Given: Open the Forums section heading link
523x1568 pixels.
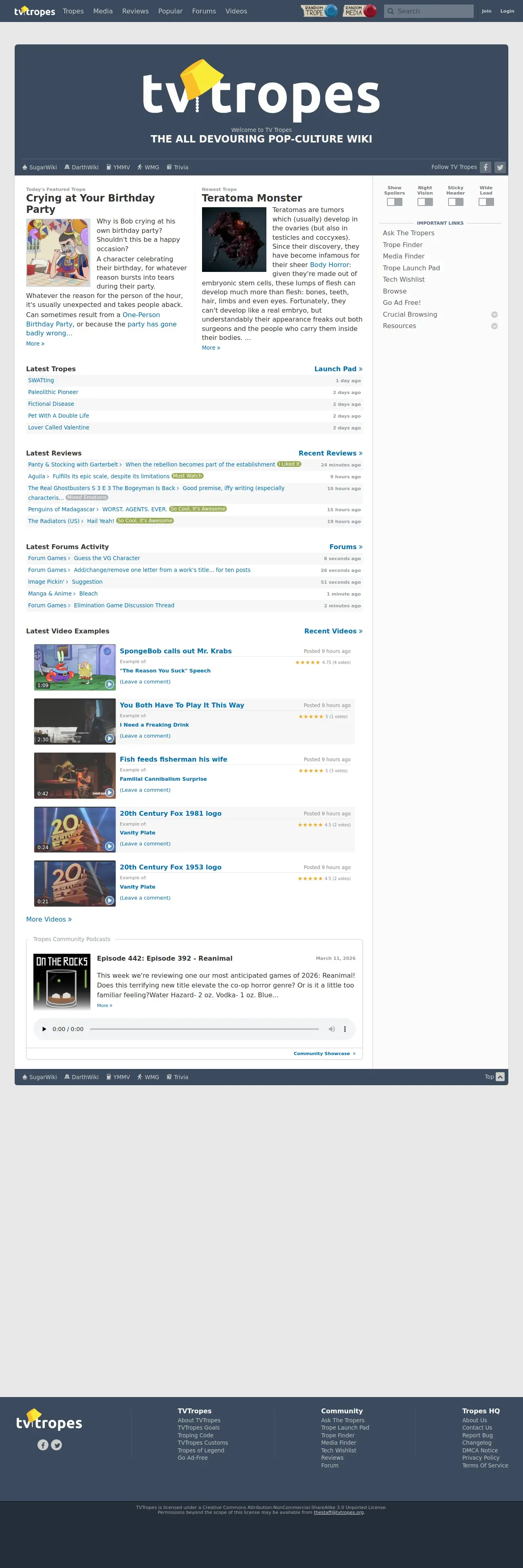Looking at the screenshot, I should click(x=346, y=547).
